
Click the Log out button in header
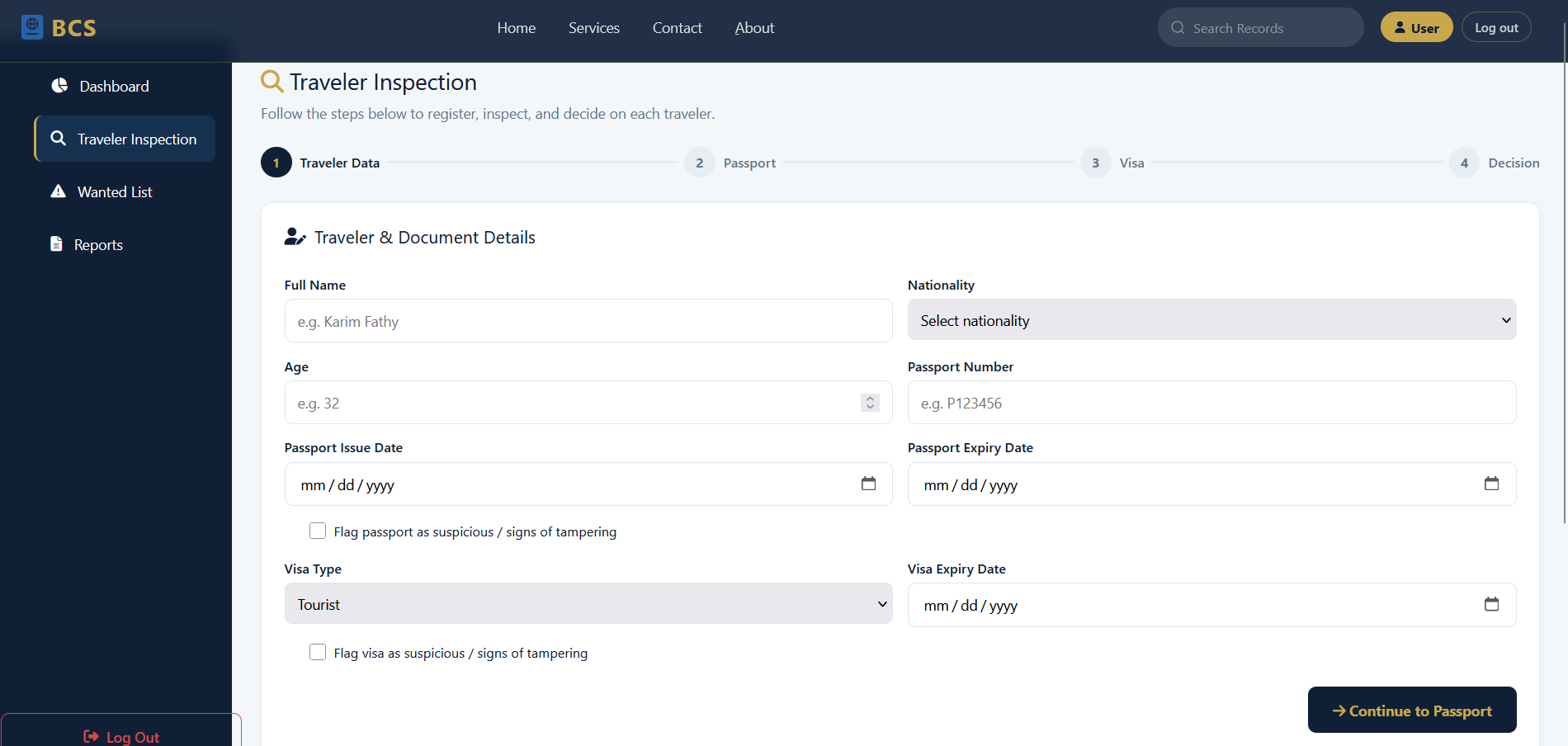click(1496, 27)
